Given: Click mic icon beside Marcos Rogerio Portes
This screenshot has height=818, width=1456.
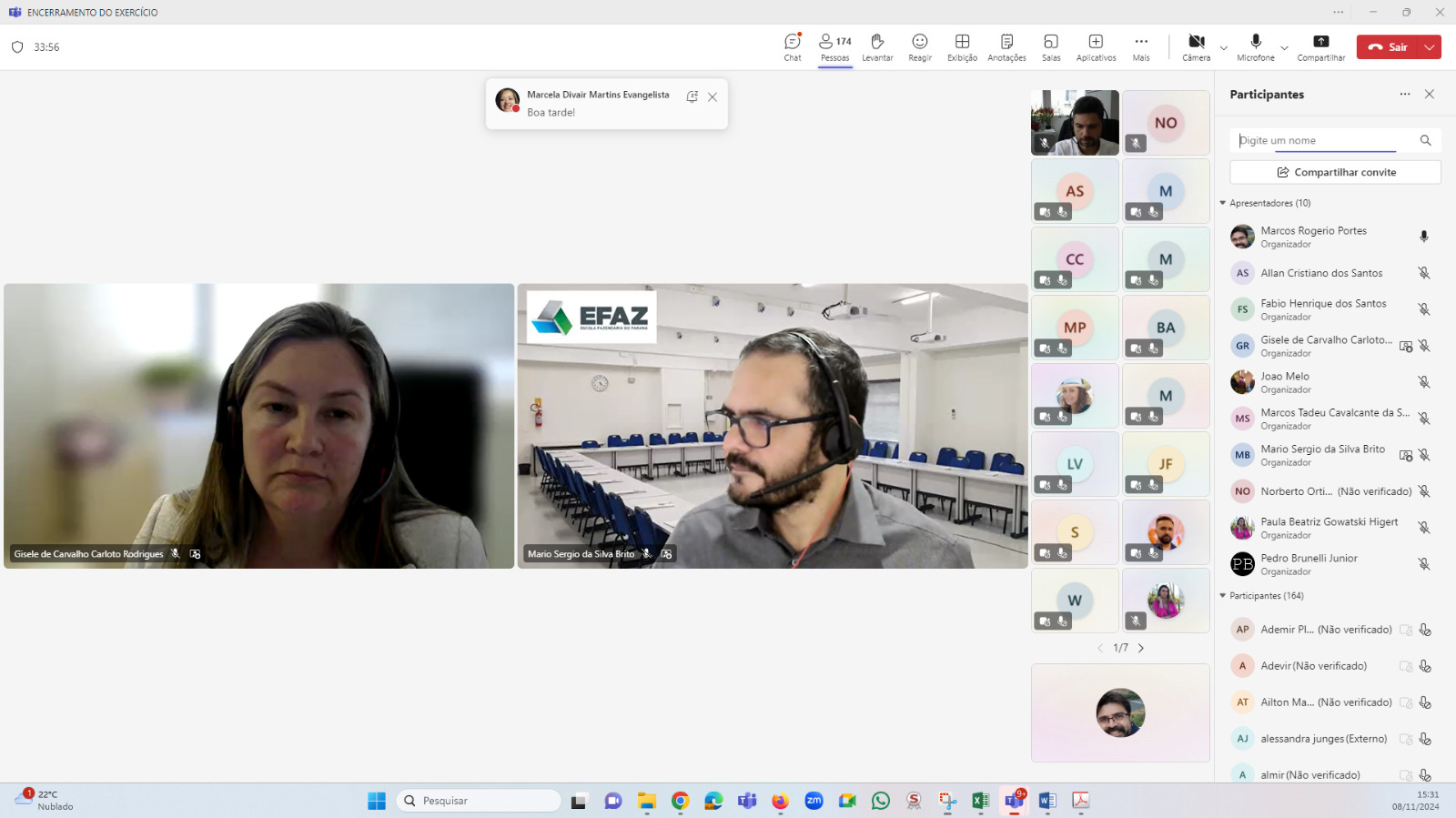Looking at the screenshot, I should (1424, 237).
